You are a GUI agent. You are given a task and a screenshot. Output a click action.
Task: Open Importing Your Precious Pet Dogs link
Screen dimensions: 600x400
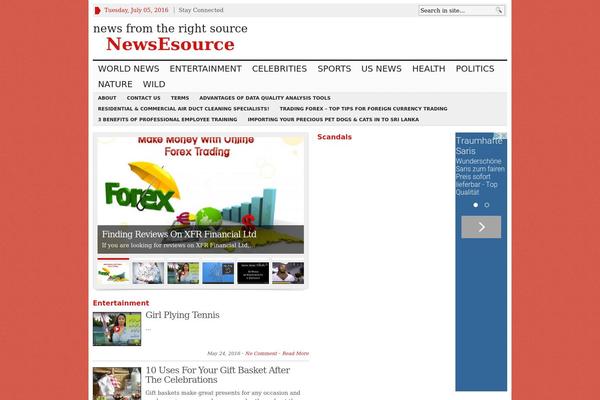point(333,119)
